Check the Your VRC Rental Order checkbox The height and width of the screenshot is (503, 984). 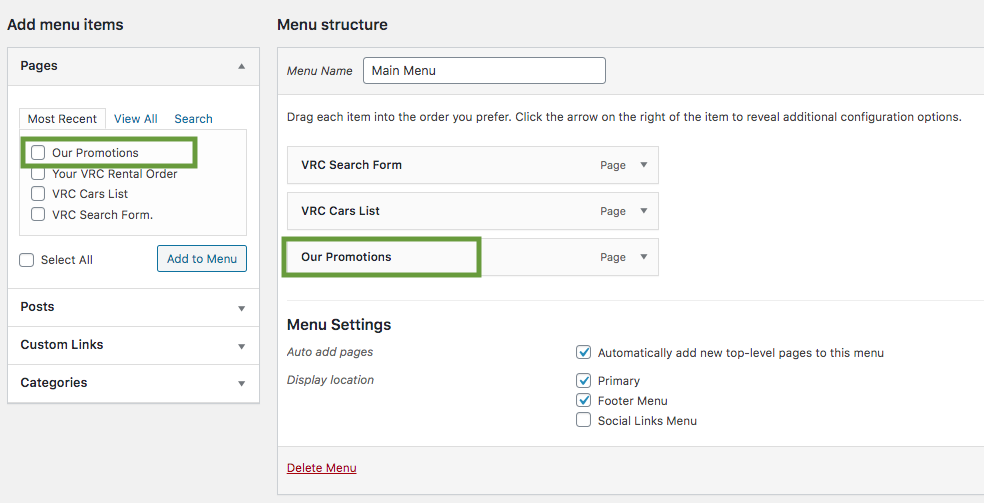tap(38, 173)
